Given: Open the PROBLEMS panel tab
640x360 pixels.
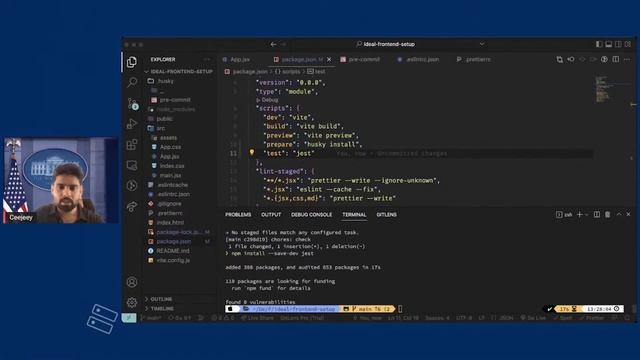Looking at the screenshot, I should pos(238,215).
